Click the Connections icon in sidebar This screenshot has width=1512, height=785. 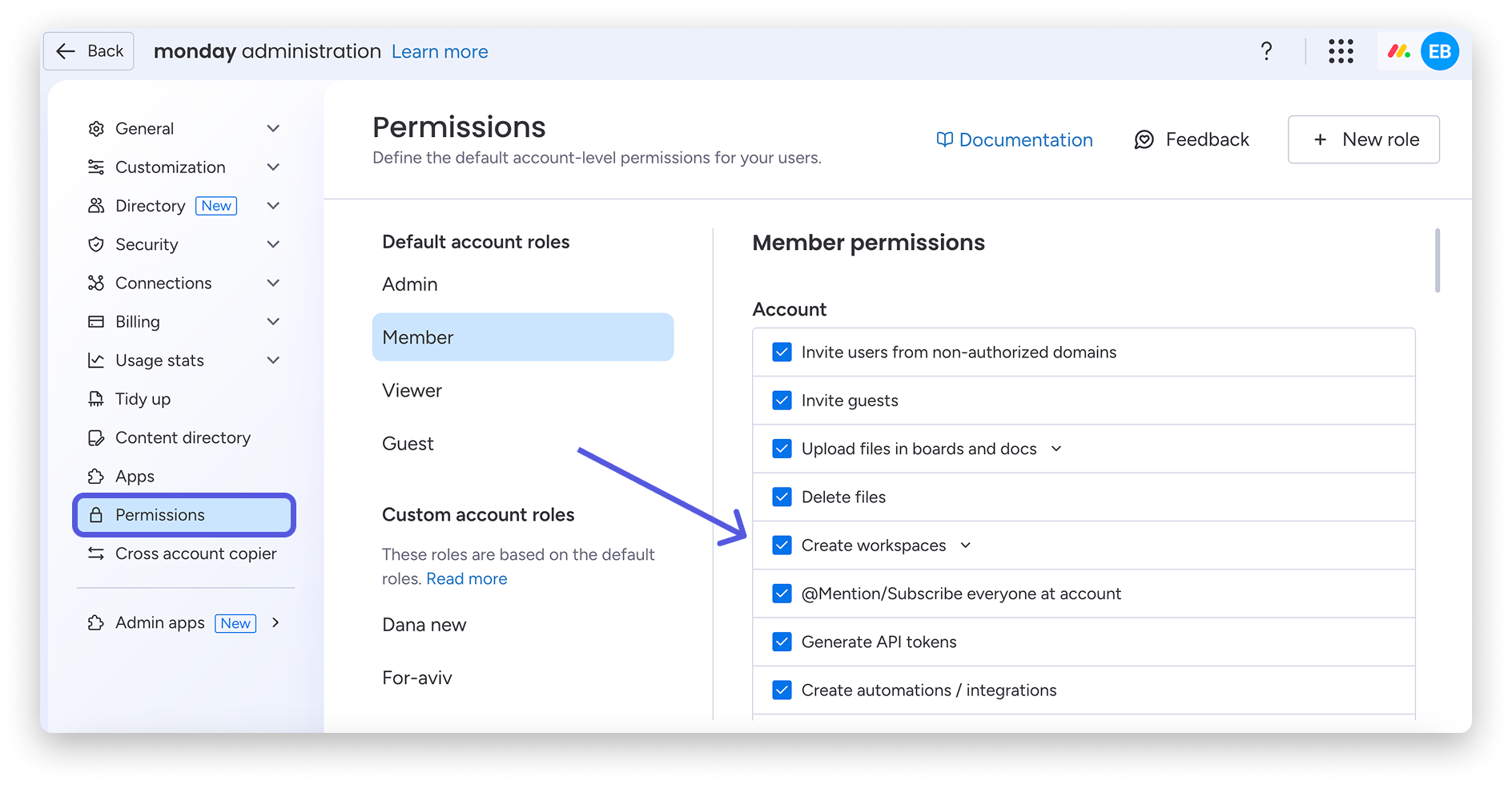(x=96, y=283)
